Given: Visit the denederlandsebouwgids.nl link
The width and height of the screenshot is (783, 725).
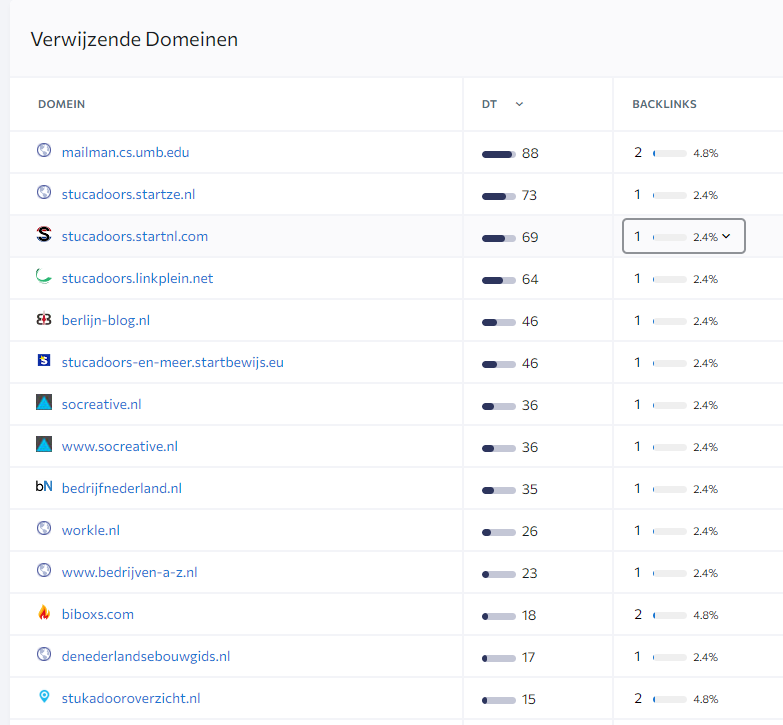Looking at the screenshot, I should coord(146,656).
